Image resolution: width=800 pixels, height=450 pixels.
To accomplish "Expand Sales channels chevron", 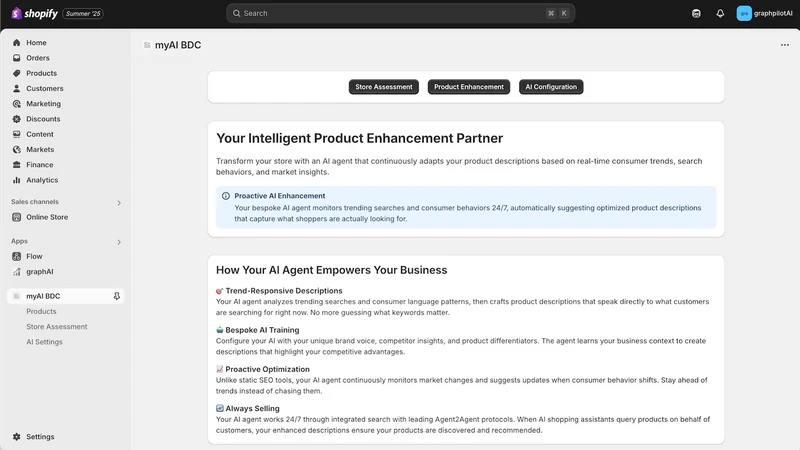I will point(119,203).
